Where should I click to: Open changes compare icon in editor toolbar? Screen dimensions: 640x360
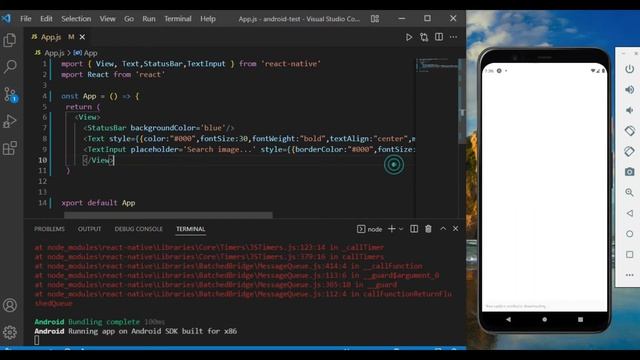424,37
